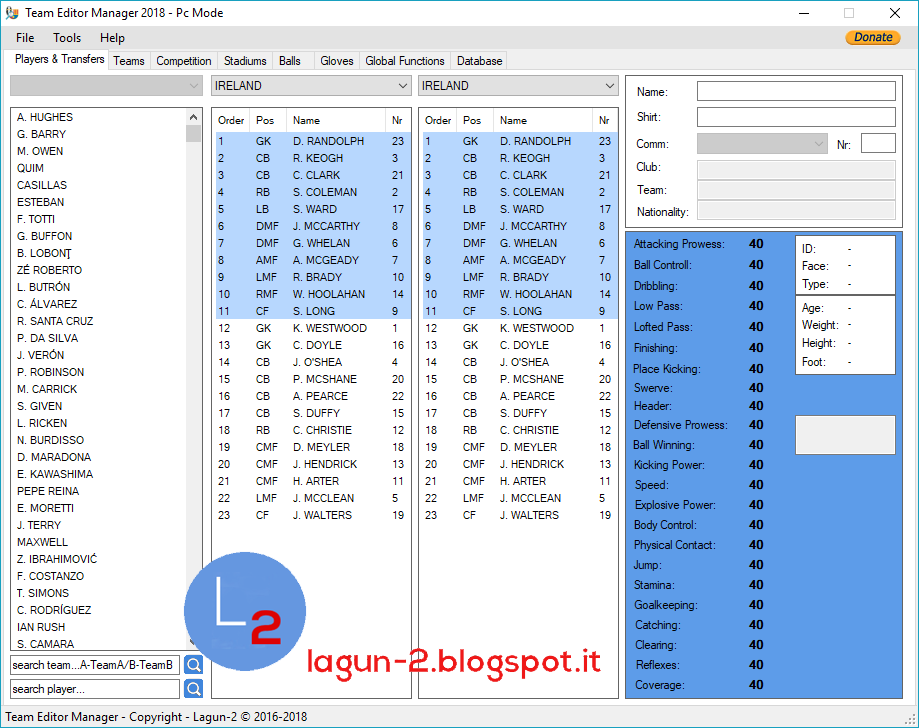This screenshot has width=919, height=728.
Task: Expand the right IRELAND team dropdown
Action: (x=518, y=86)
